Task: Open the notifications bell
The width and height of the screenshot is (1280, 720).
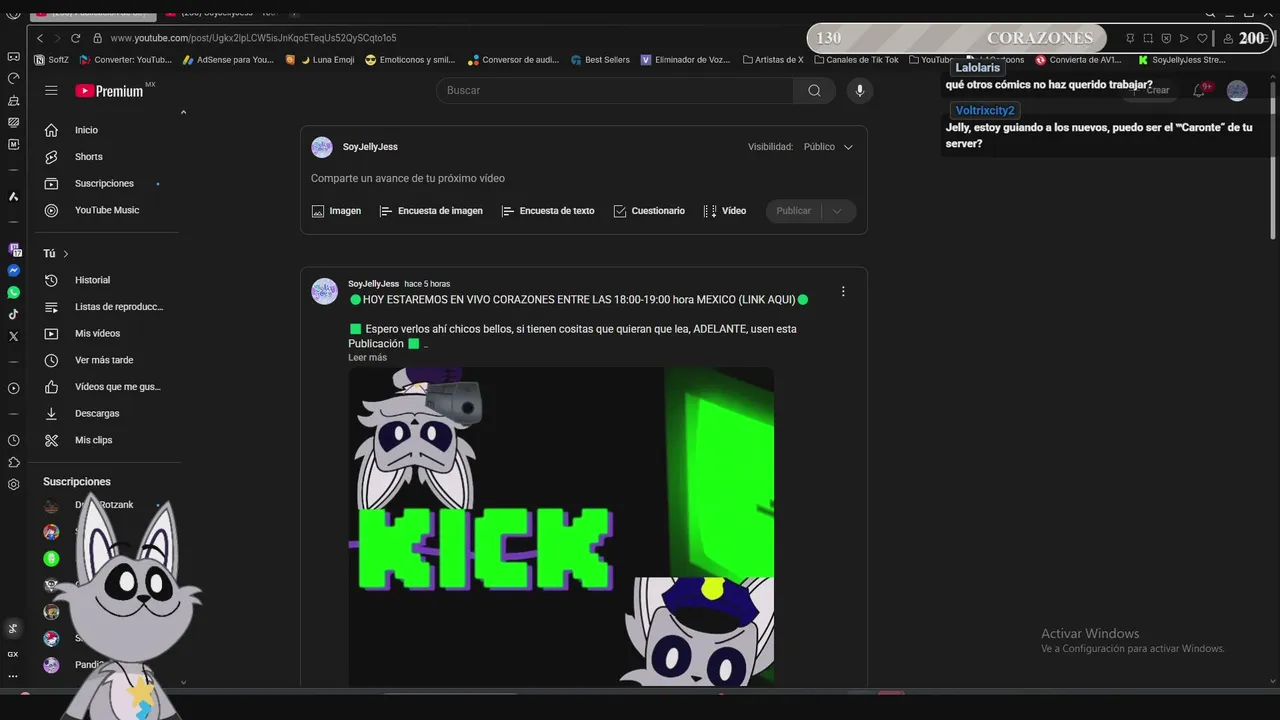Action: pos(1199,90)
